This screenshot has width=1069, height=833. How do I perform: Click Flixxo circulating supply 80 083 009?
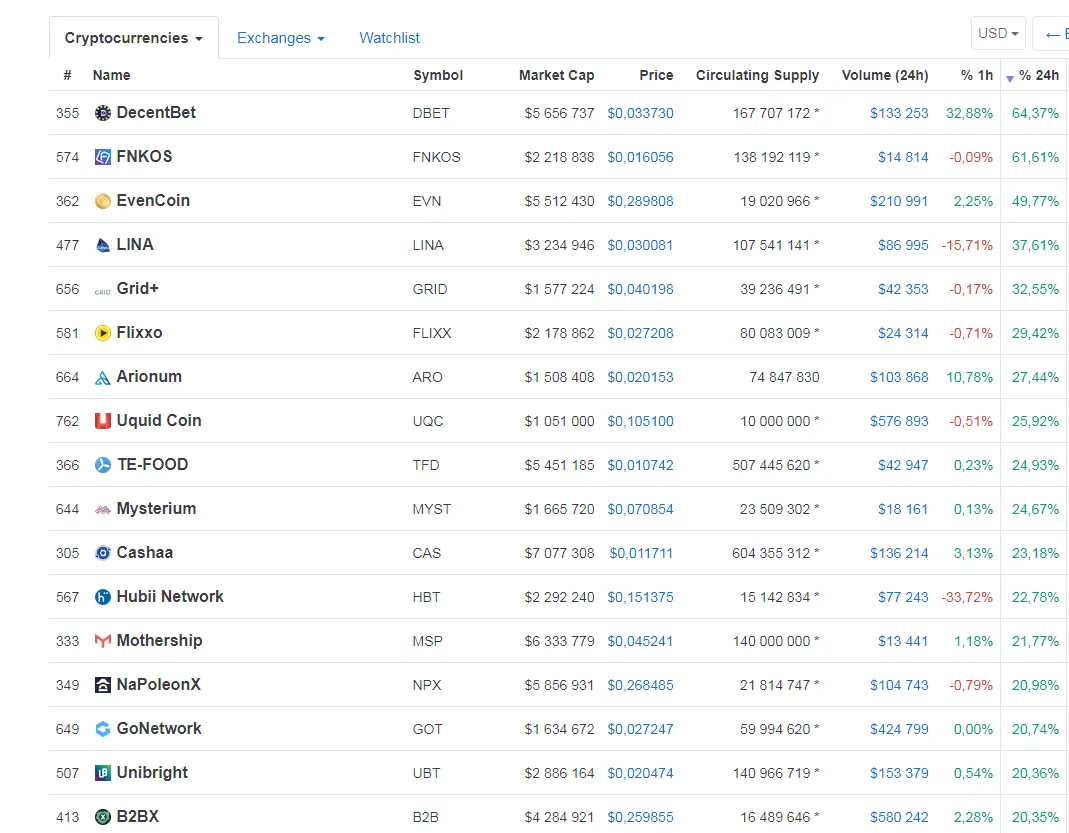pyautogui.click(x=775, y=333)
